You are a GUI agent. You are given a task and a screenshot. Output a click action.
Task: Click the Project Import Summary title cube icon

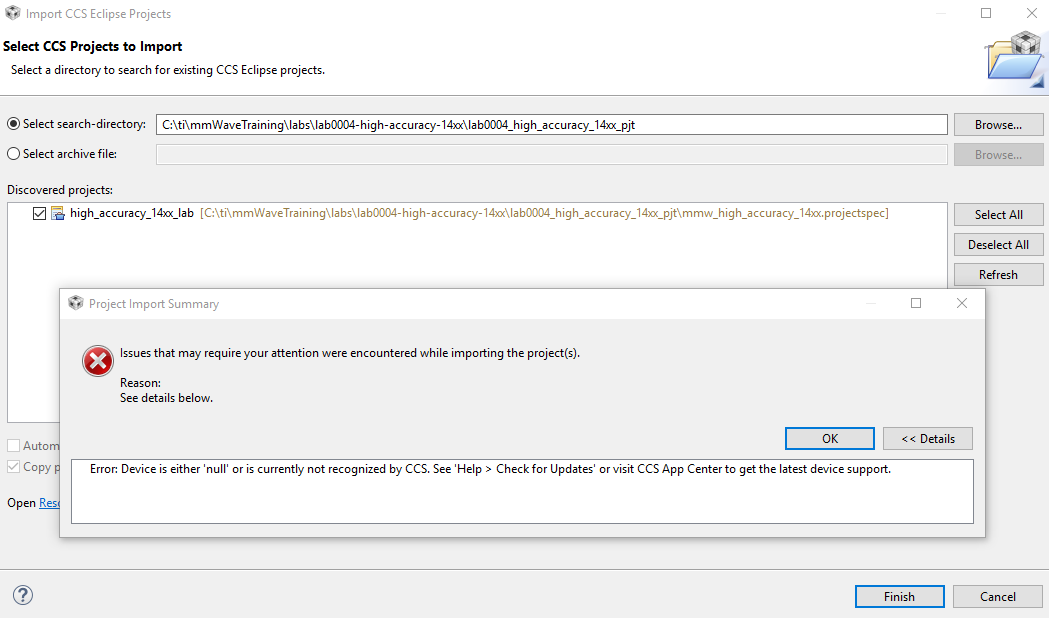coord(75,303)
